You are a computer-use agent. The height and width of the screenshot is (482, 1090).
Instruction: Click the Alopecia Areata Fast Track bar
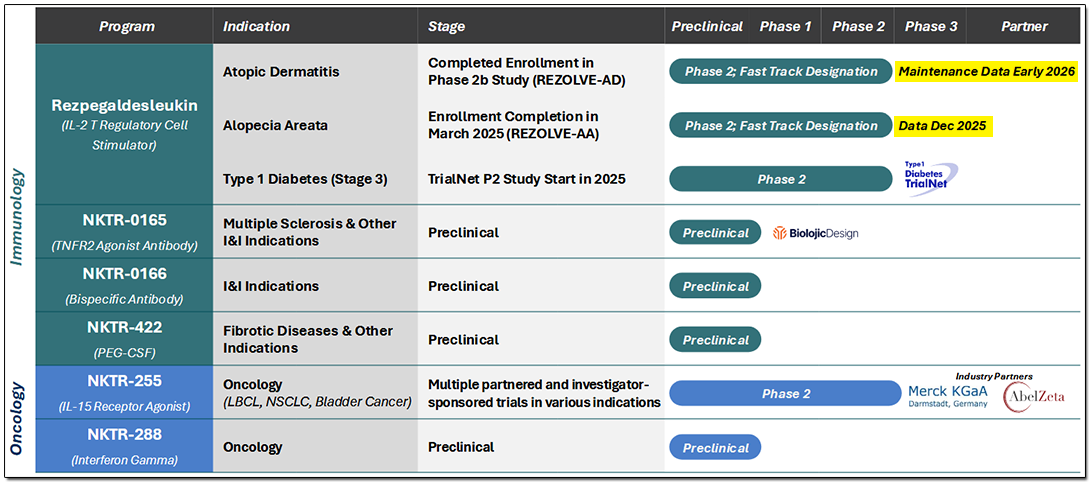[781, 126]
